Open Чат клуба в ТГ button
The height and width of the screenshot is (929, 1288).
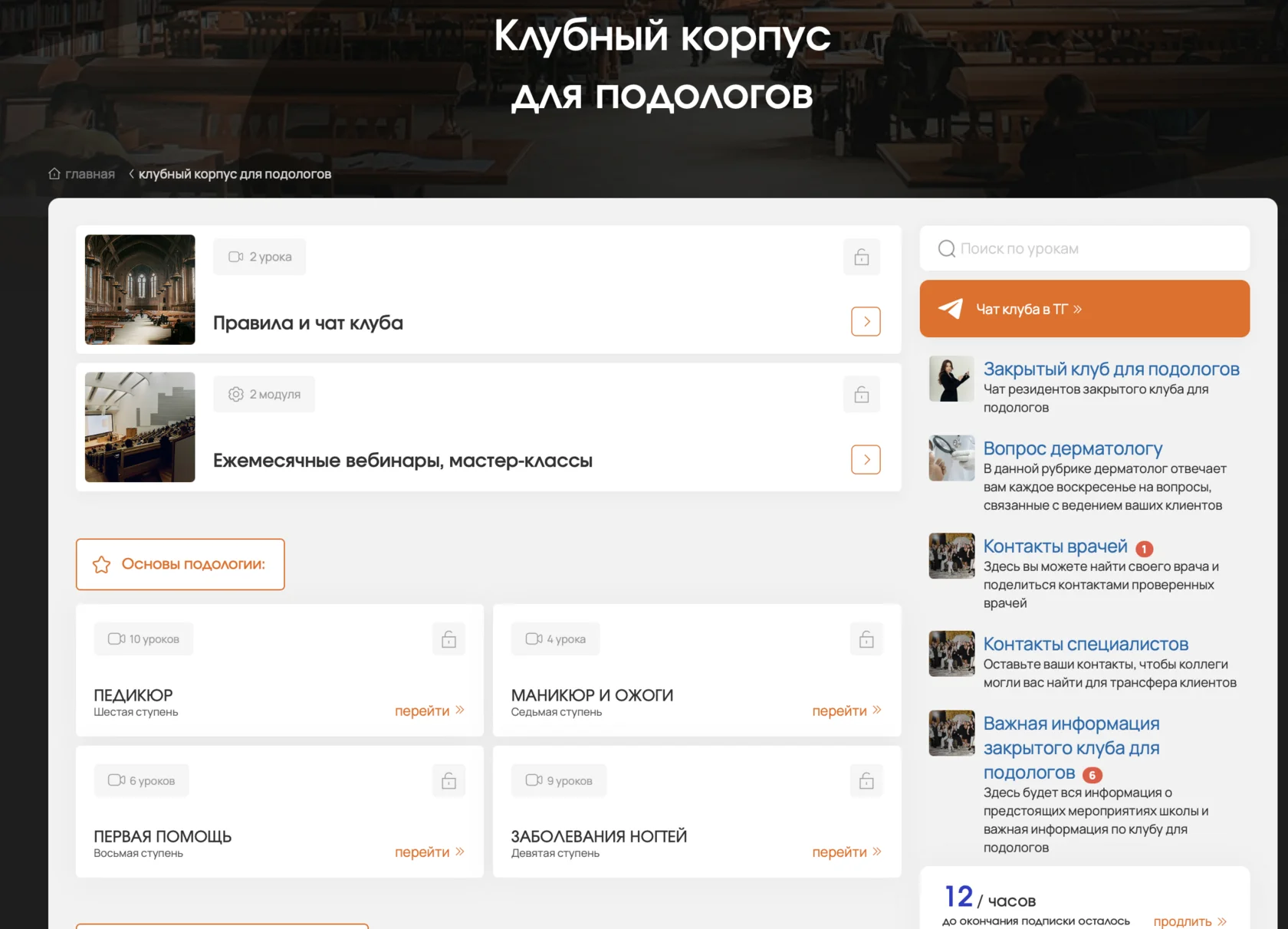tap(1085, 309)
